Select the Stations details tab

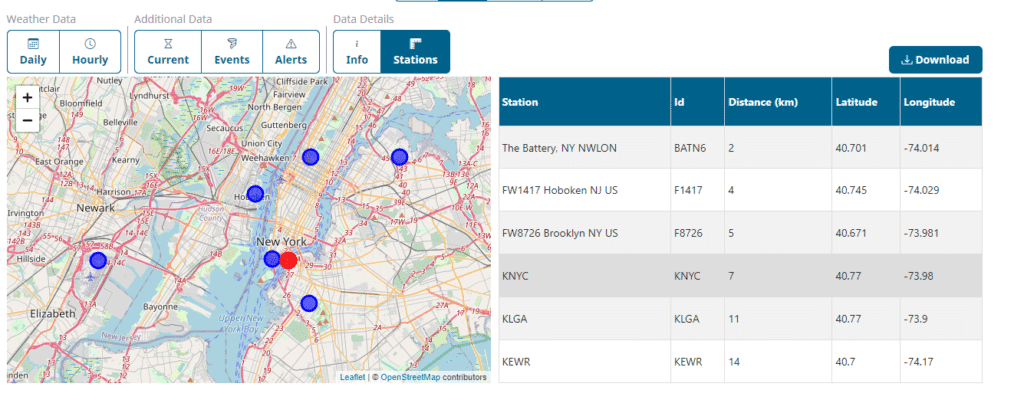(415, 51)
